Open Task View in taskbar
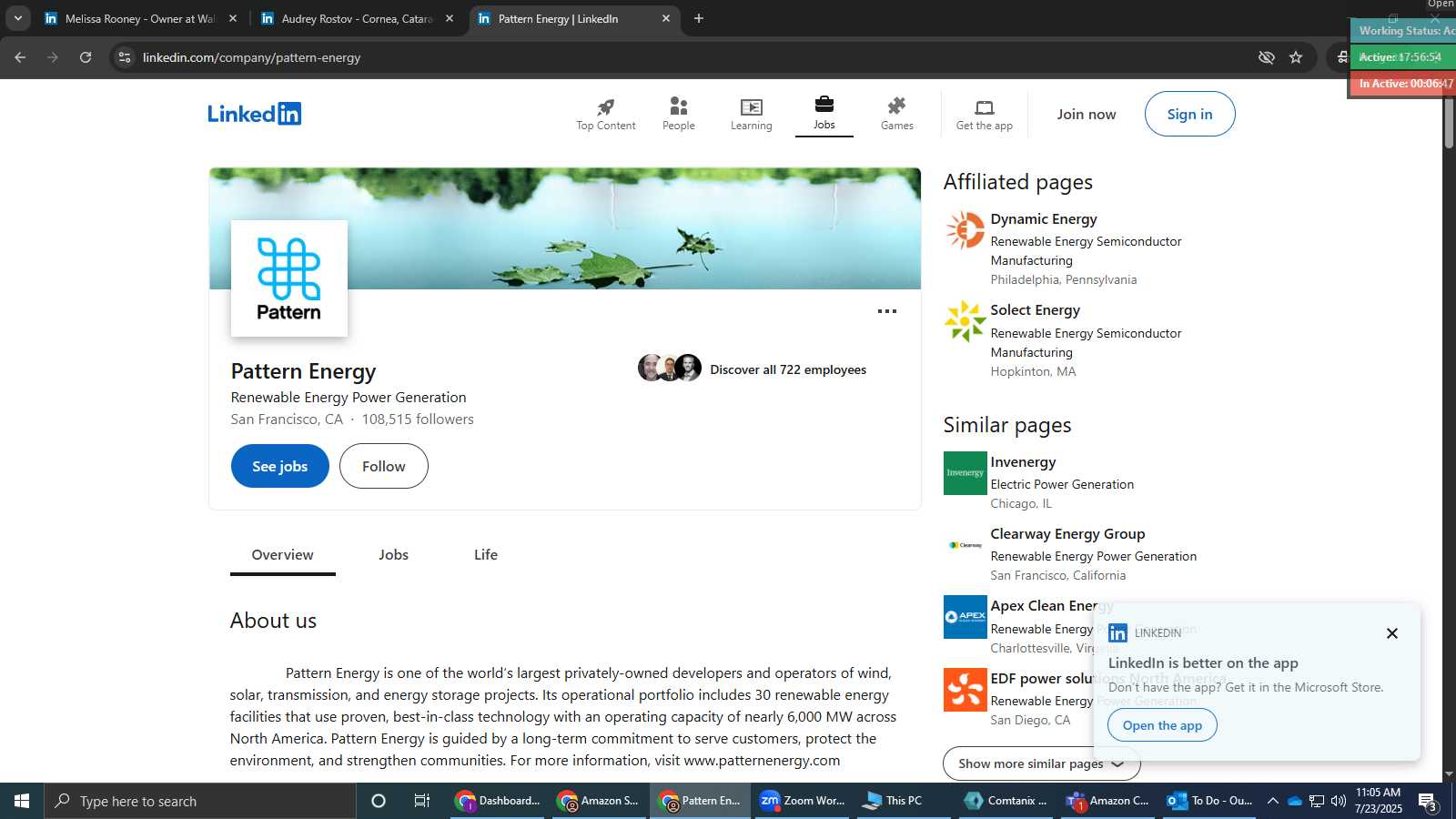 click(x=421, y=801)
